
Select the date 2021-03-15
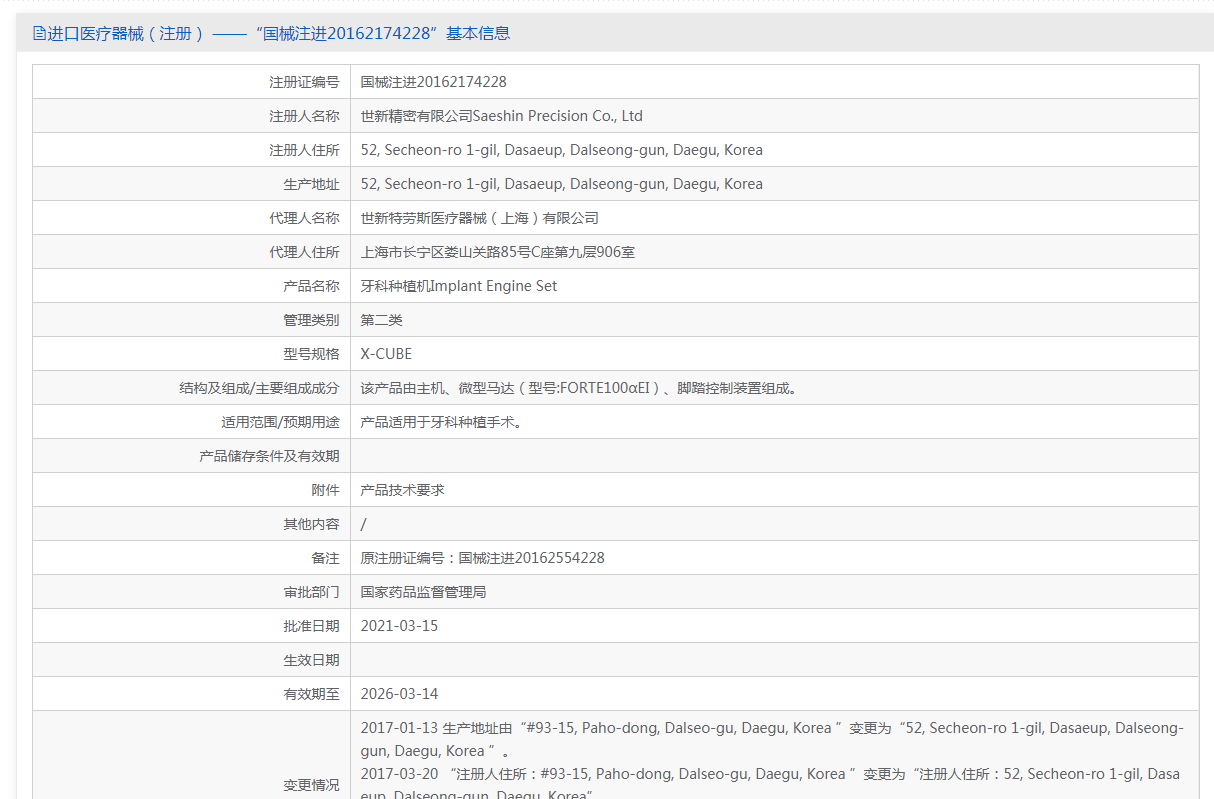click(400, 626)
